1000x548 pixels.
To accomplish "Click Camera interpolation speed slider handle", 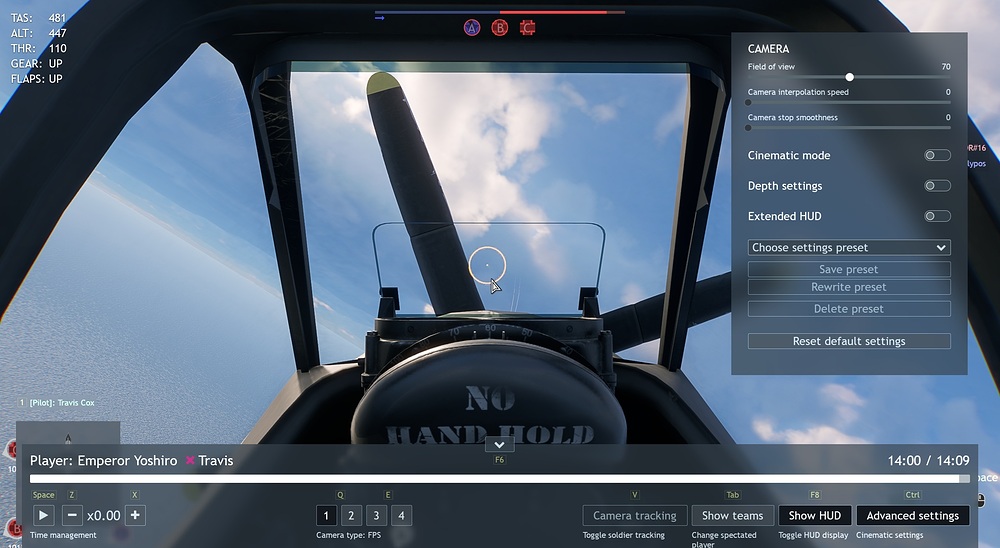I will (749, 102).
